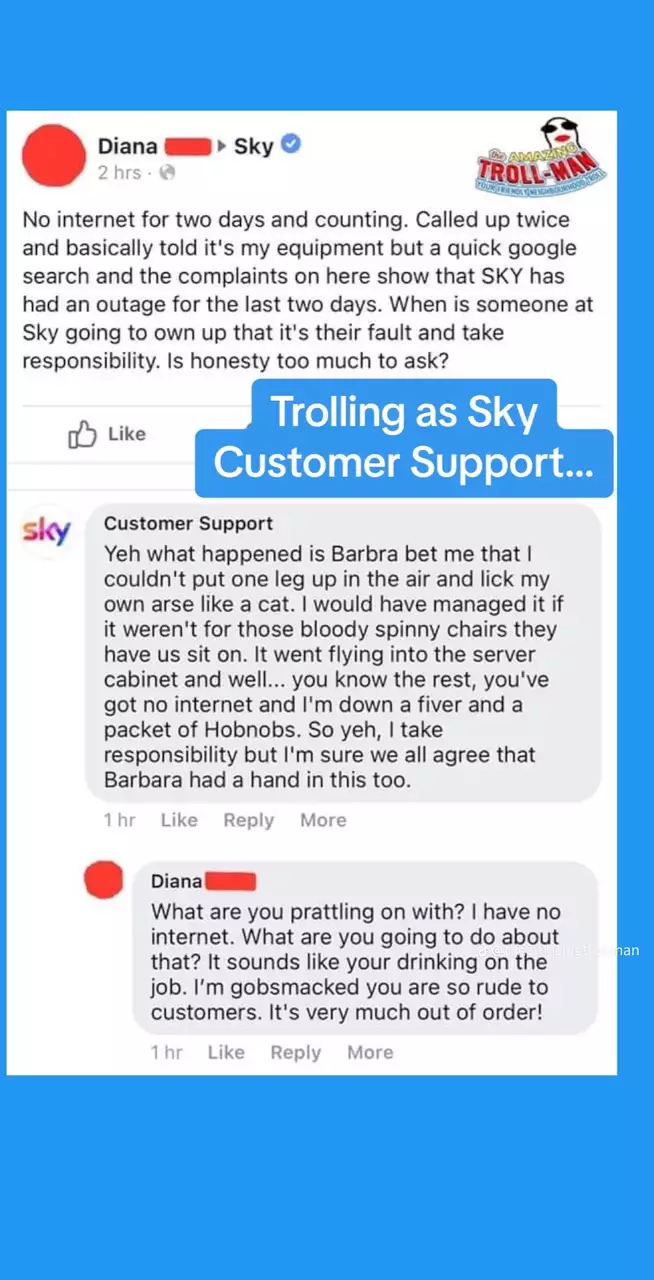Open More options under Diana's reply
Image resolution: width=654 pixels, height=1280 pixels.
coord(370,1052)
